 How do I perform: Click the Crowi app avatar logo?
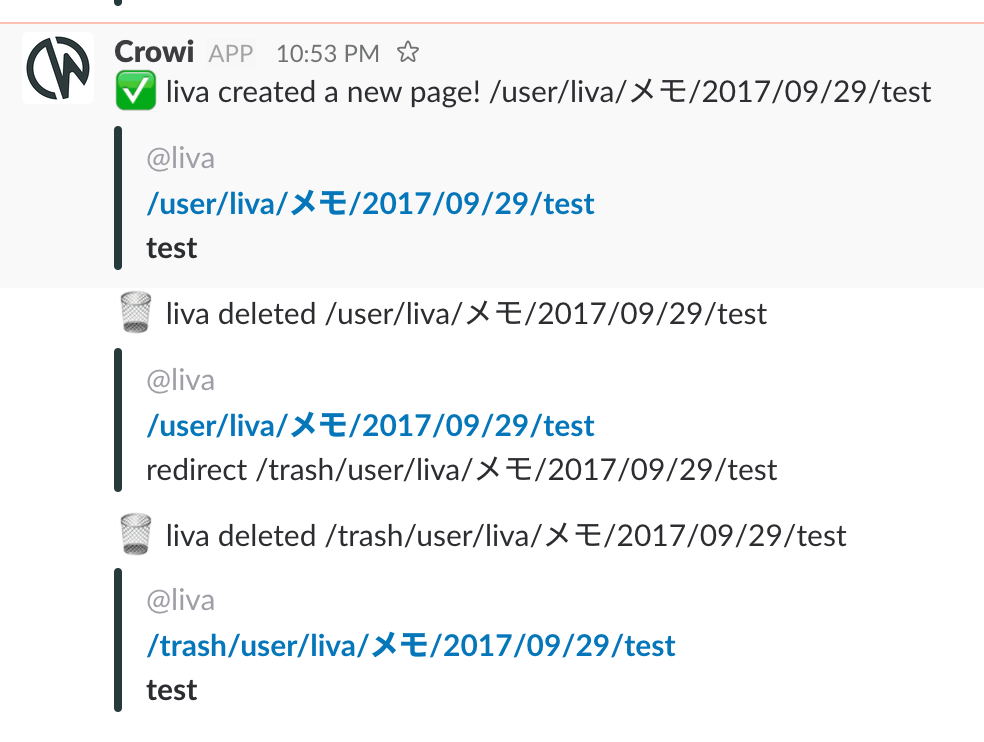click(58, 68)
